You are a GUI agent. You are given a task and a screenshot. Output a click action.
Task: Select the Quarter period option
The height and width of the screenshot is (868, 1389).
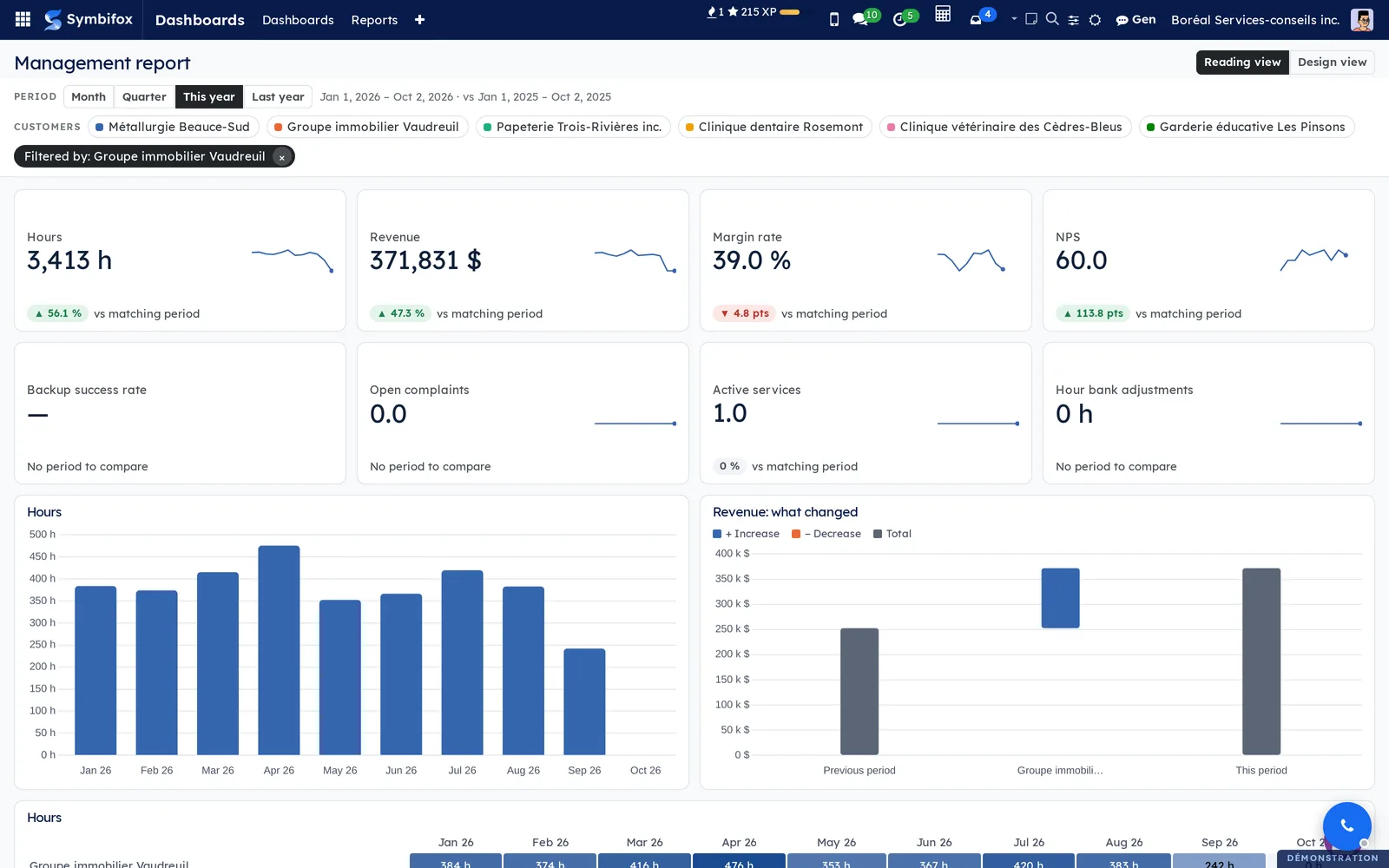point(144,97)
